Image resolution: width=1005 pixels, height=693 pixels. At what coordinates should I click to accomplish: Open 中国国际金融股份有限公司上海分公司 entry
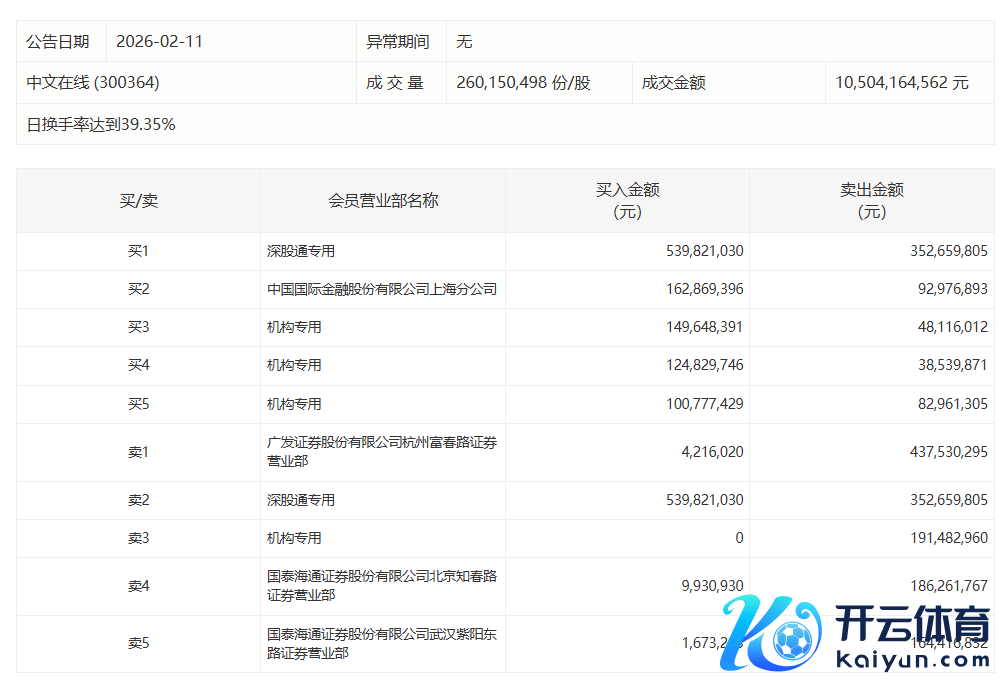click(x=382, y=290)
